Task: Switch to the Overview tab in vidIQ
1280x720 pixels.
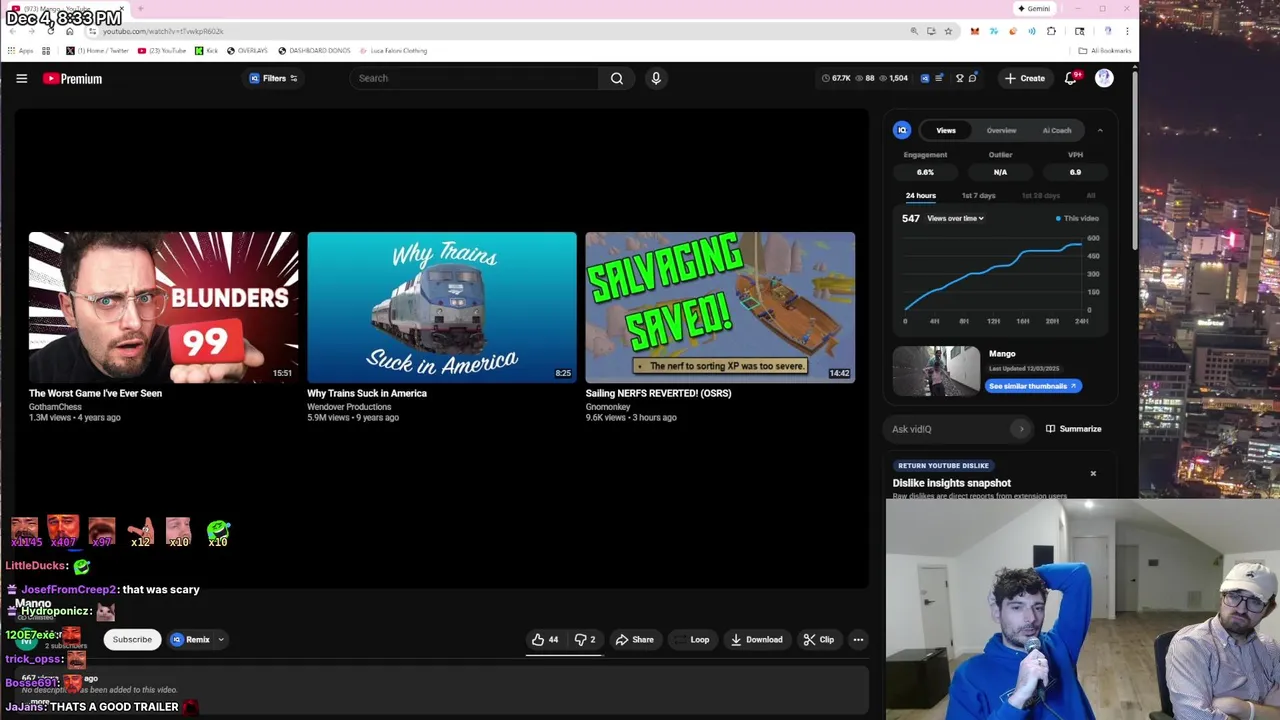Action: (x=1001, y=130)
